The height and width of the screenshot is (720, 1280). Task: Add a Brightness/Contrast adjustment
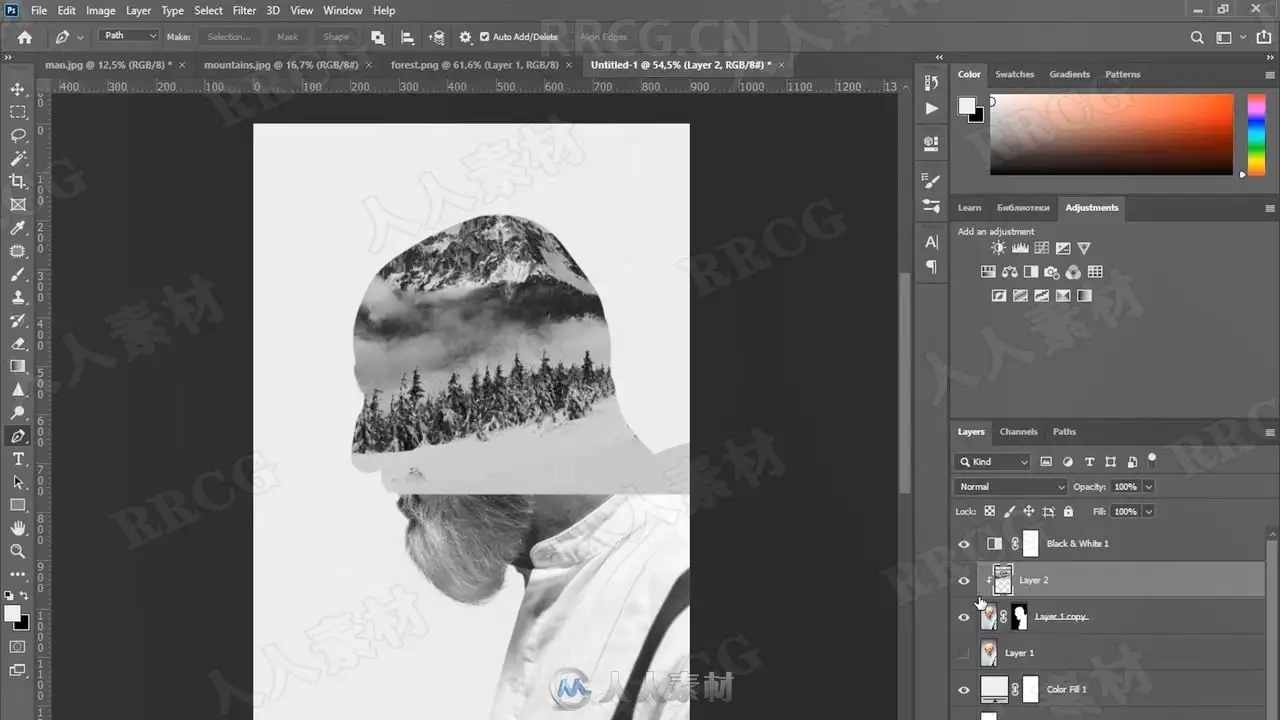(998, 248)
